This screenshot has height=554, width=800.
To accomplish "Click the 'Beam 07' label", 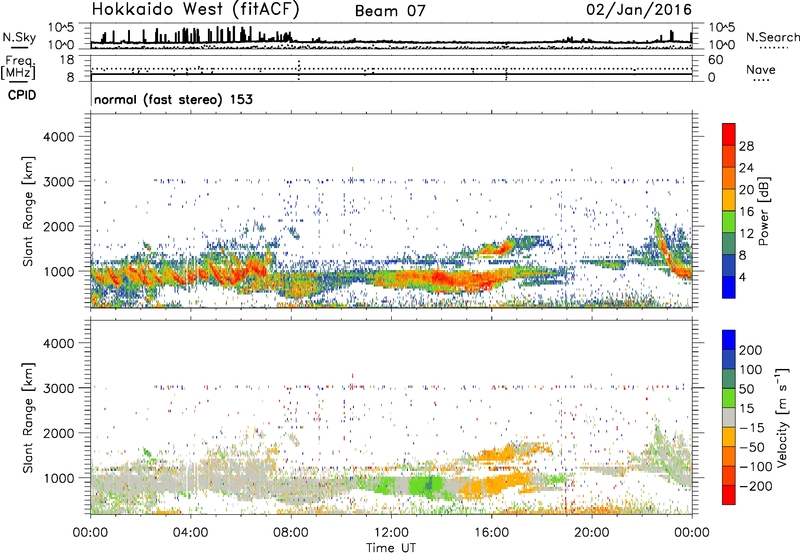I will [390, 11].
